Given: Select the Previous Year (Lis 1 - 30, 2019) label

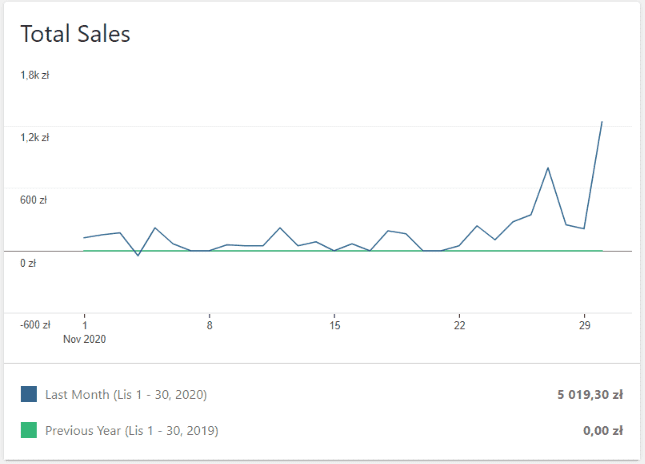Looking at the screenshot, I should pos(131,431).
